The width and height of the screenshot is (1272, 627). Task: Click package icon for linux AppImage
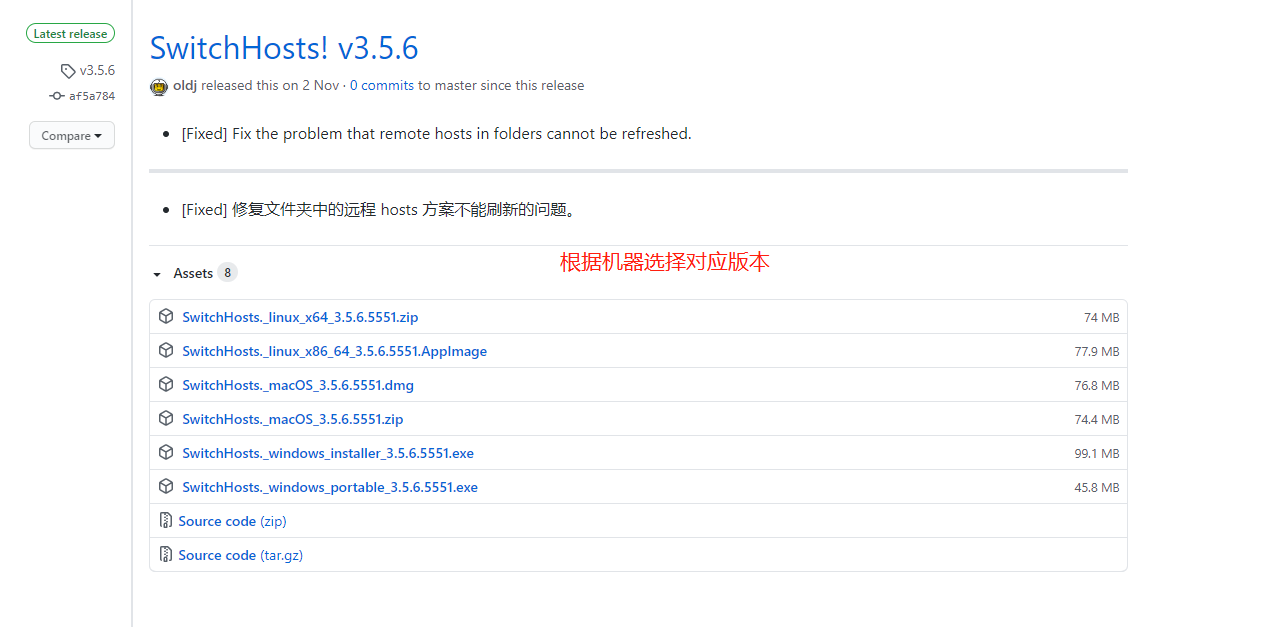(x=166, y=351)
